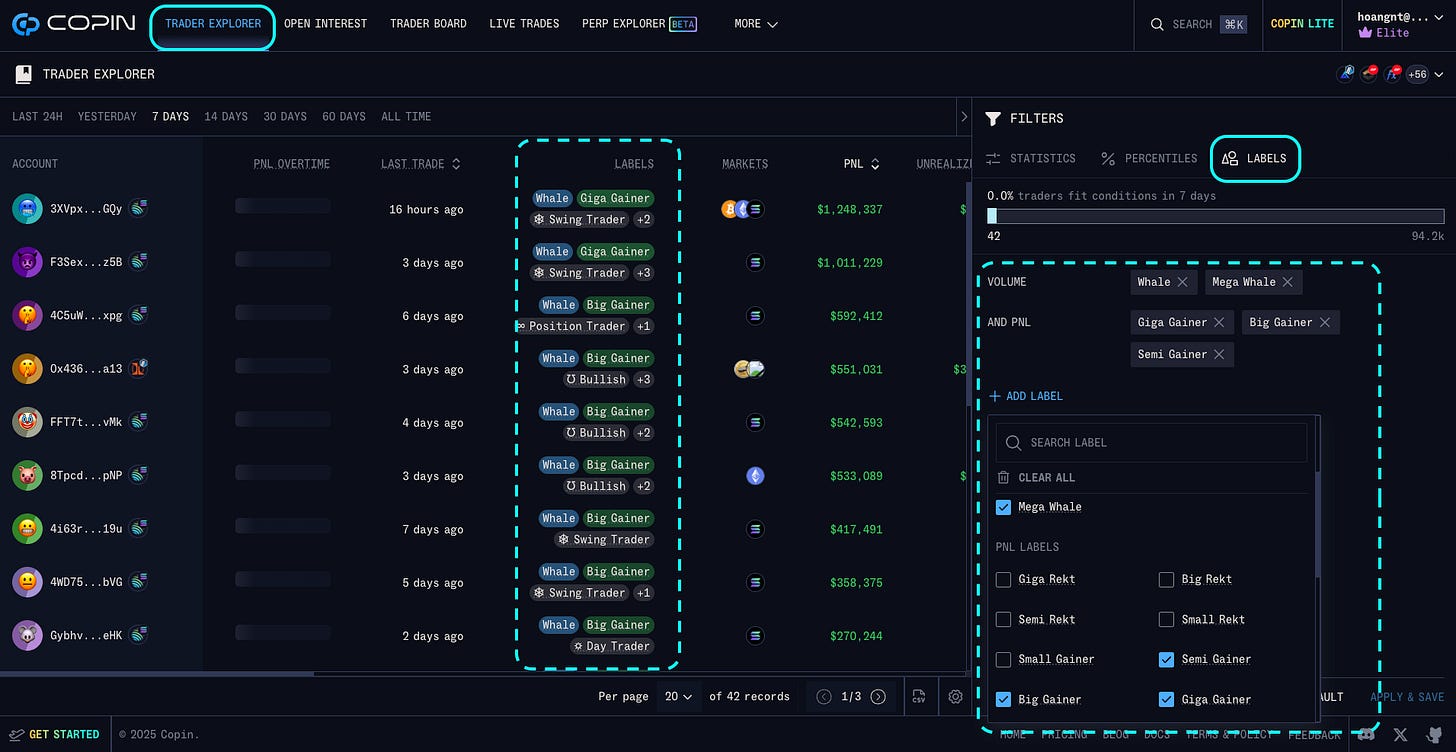The width and height of the screenshot is (1456, 752).
Task: Go to previous page arrow
Action: tap(824, 696)
